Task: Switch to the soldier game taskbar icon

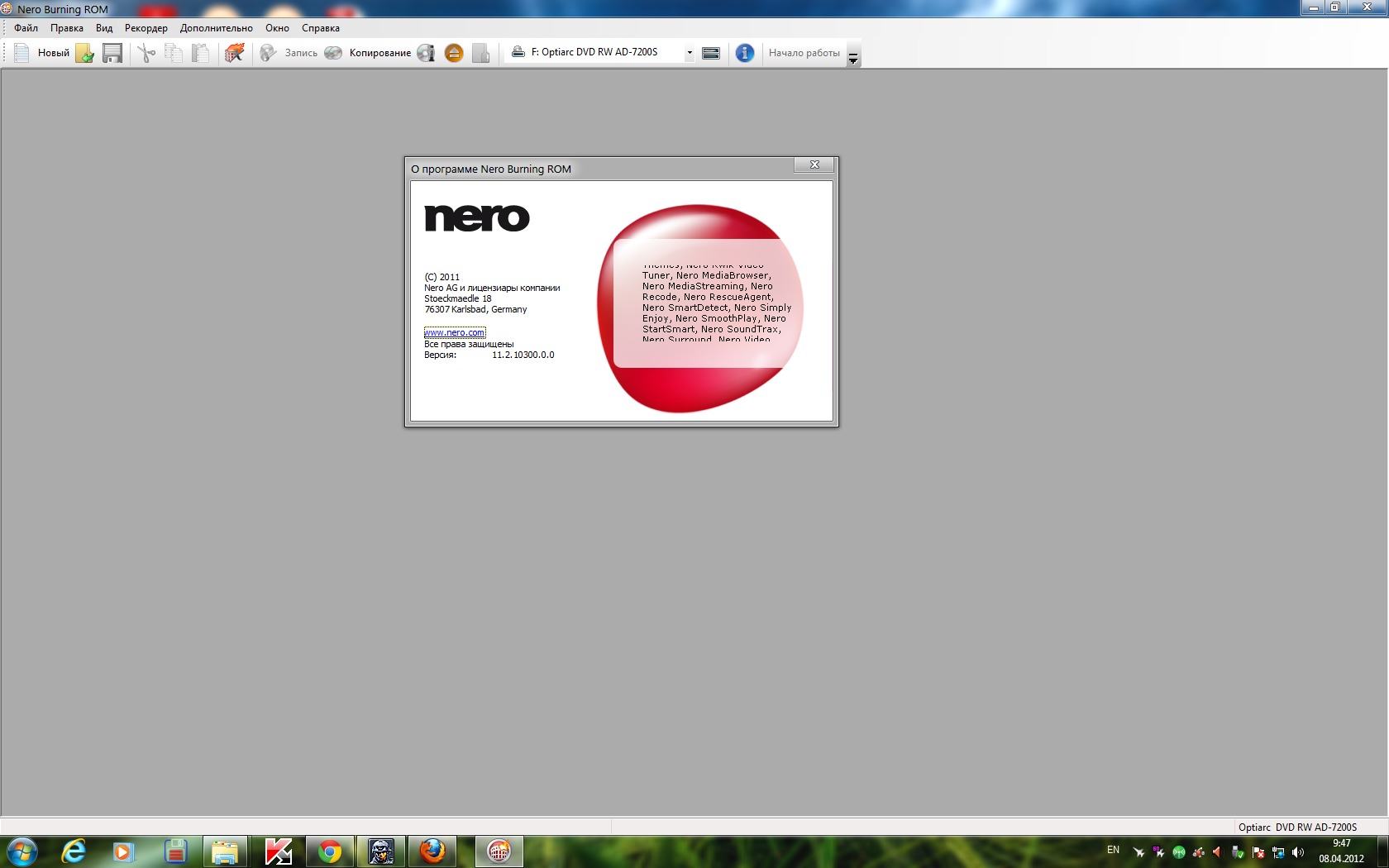Action: coord(381,851)
